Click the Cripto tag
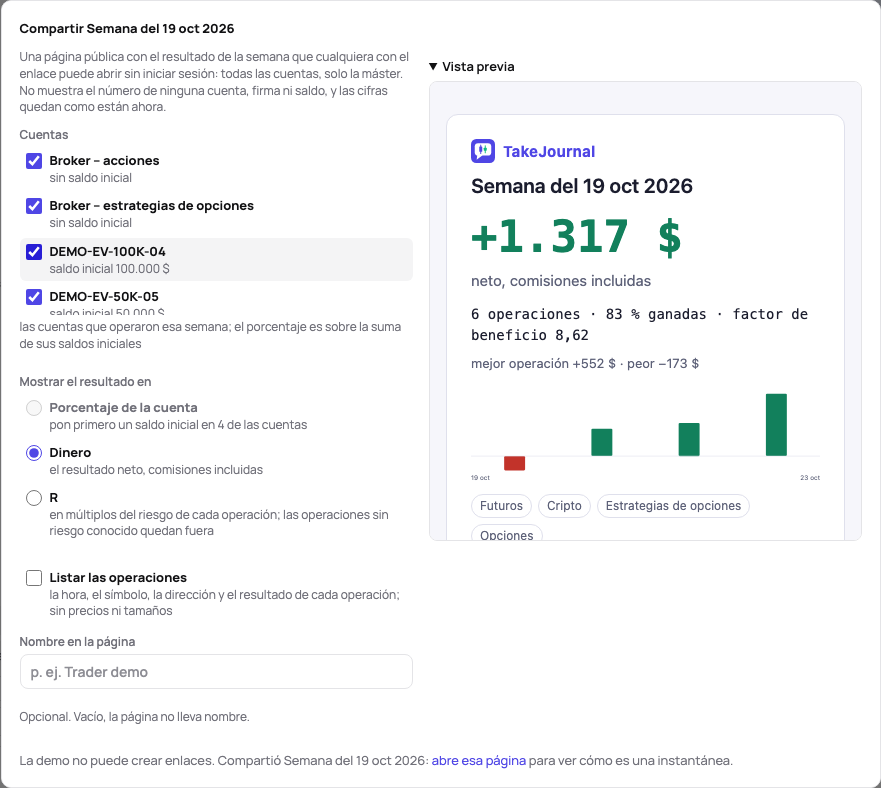 [564, 506]
